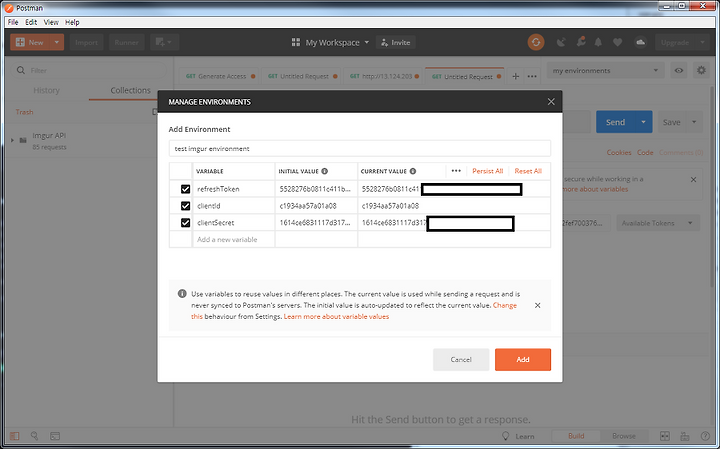Image resolution: width=720 pixels, height=449 pixels.
Task: Open the tab options ellipsis menu
Action: tap(532, 76)
